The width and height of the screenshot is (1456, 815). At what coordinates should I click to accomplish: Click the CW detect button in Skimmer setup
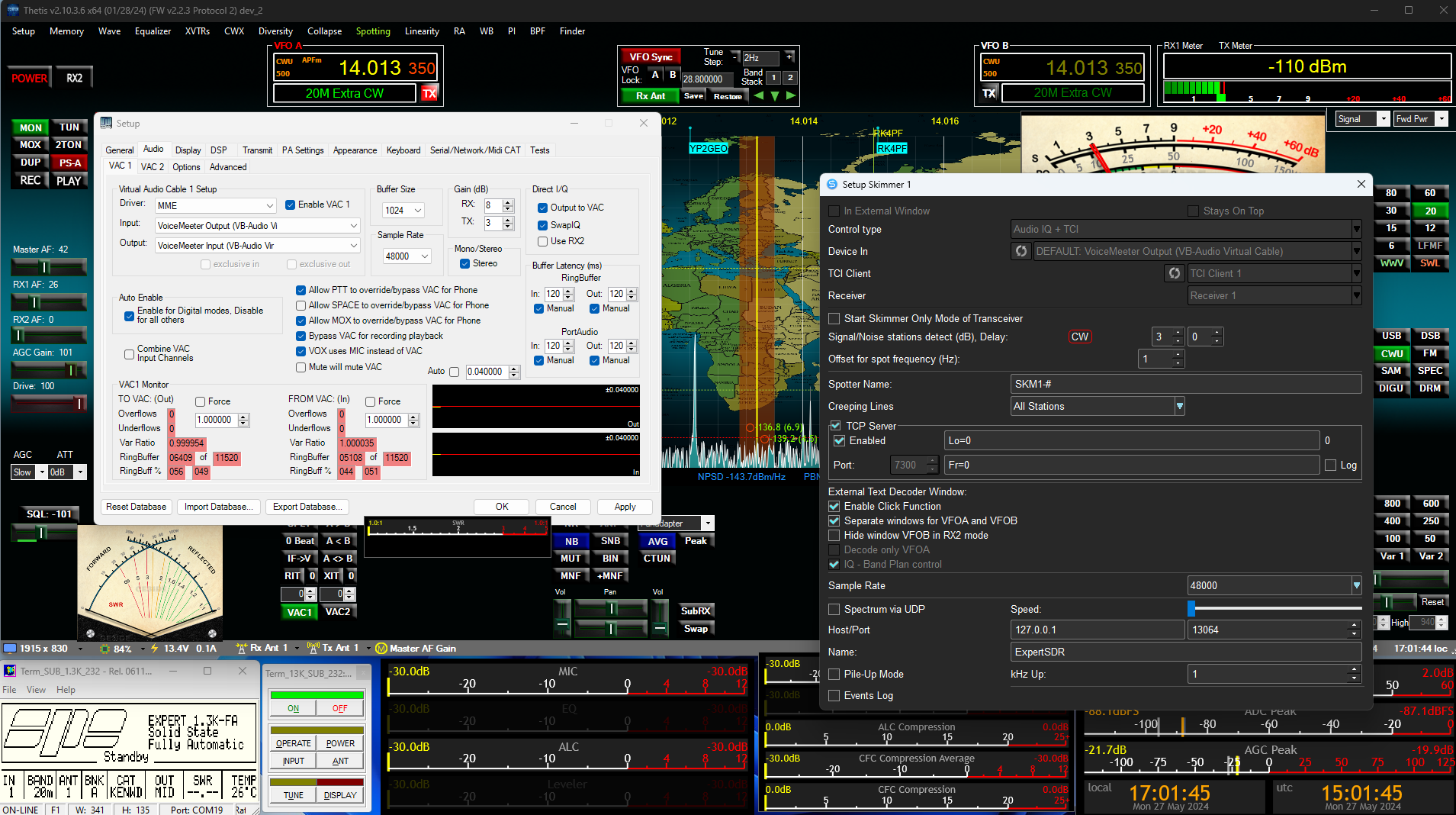[x=1080, y=337]
